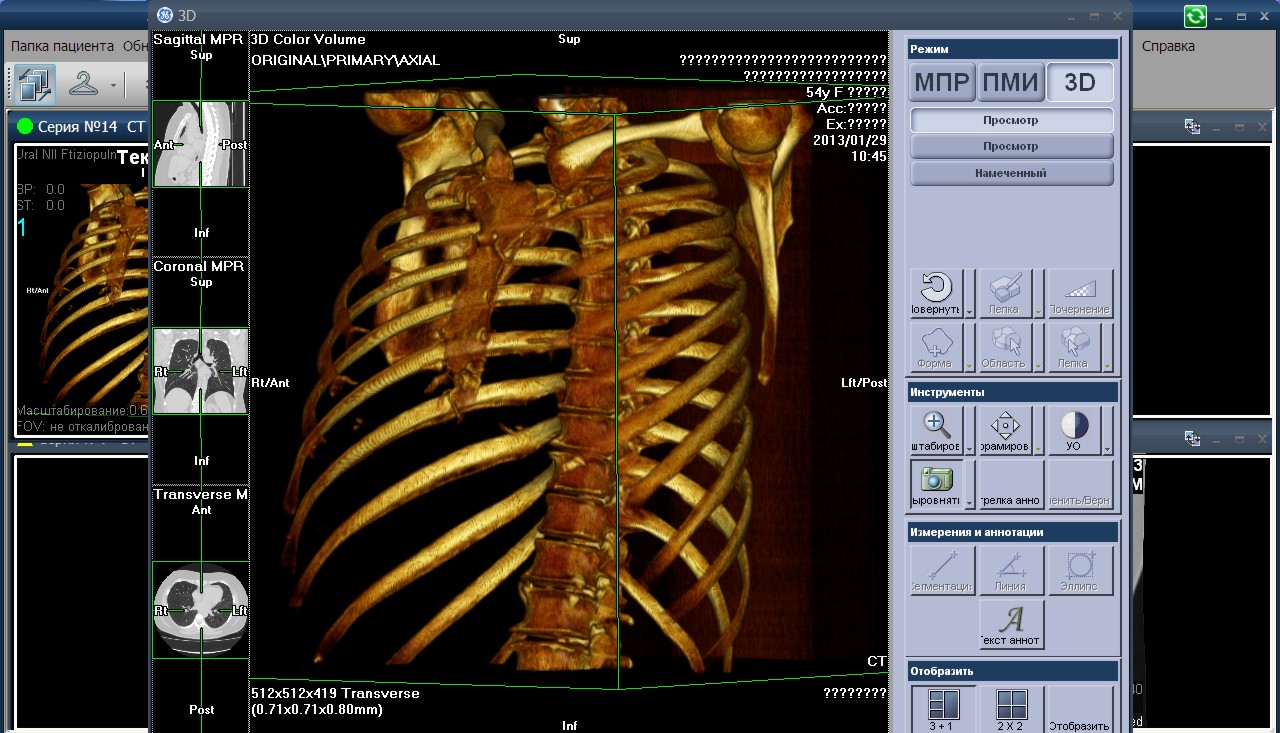This screenshot has height=733, width=1280.
Task: Open the Справка menu
Action: pos(1168,46)
